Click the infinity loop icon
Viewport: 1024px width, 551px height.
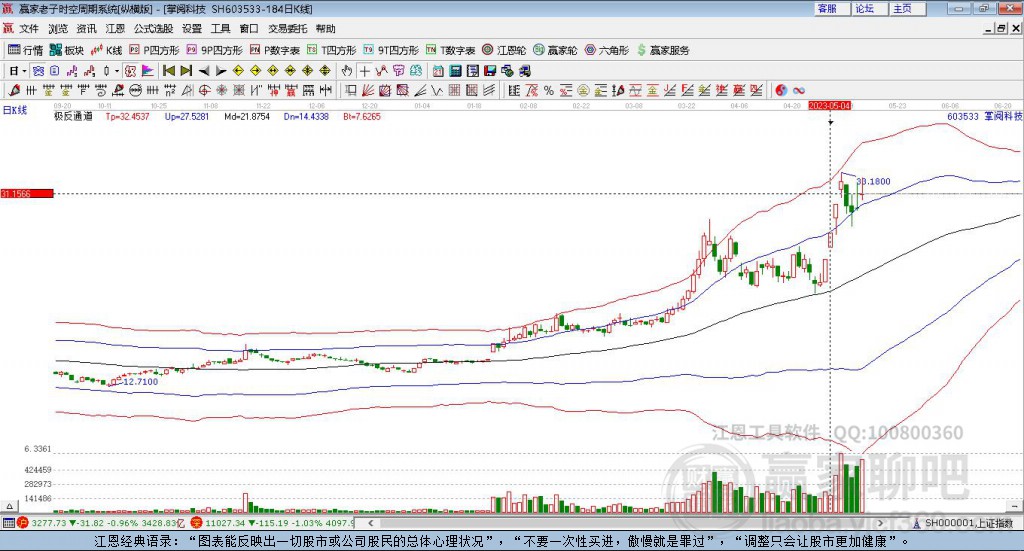click(799, 91)
